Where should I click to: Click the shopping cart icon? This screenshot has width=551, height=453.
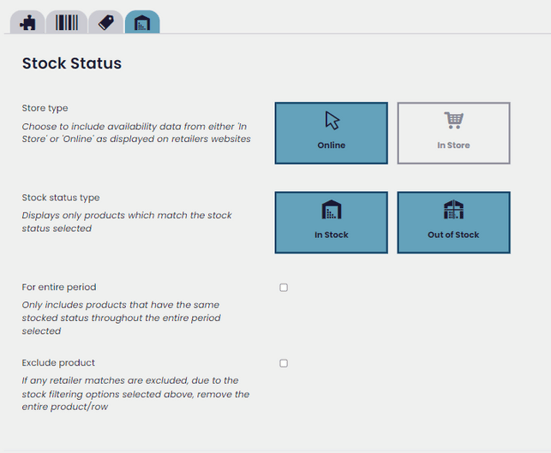454,120
